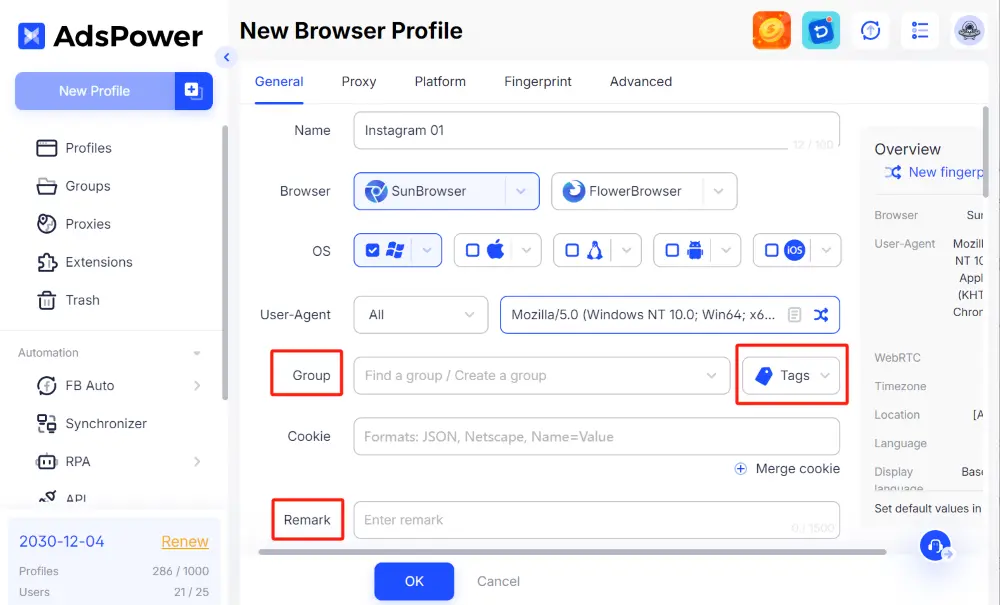Screen dimensions: 1000x605
Task: Expand the RPA submenu arrow
Action: [x=197, y=462]
